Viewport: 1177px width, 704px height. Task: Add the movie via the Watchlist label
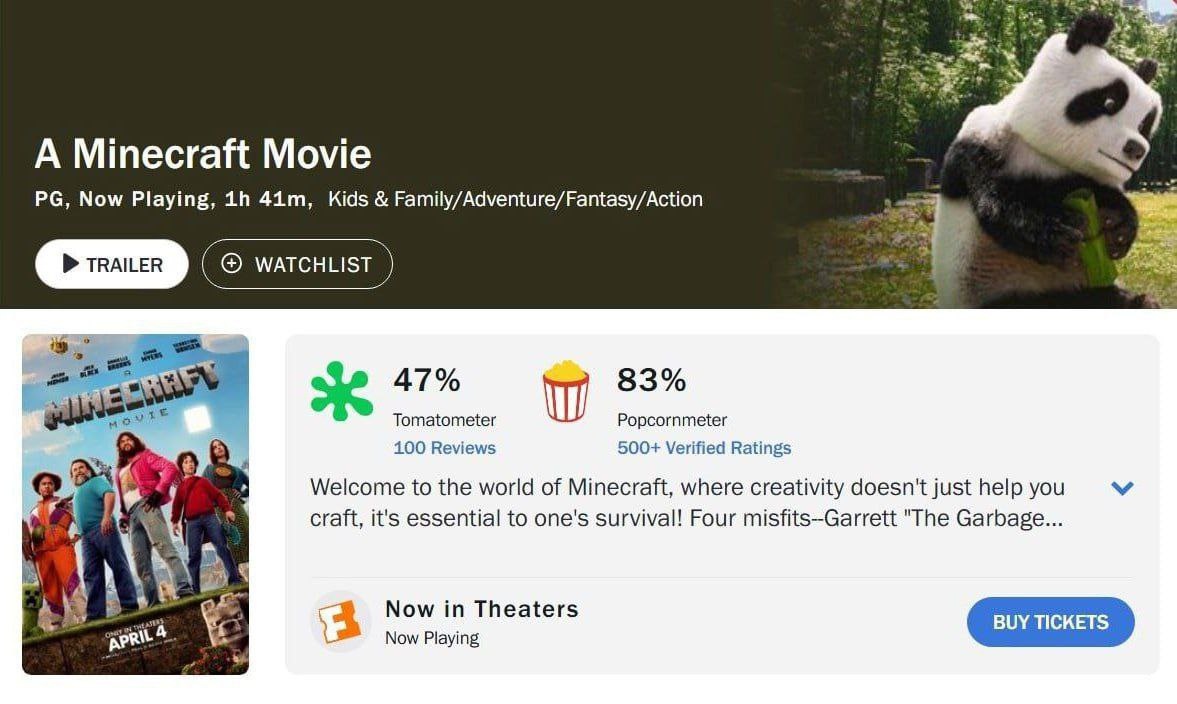coord(313,265)
